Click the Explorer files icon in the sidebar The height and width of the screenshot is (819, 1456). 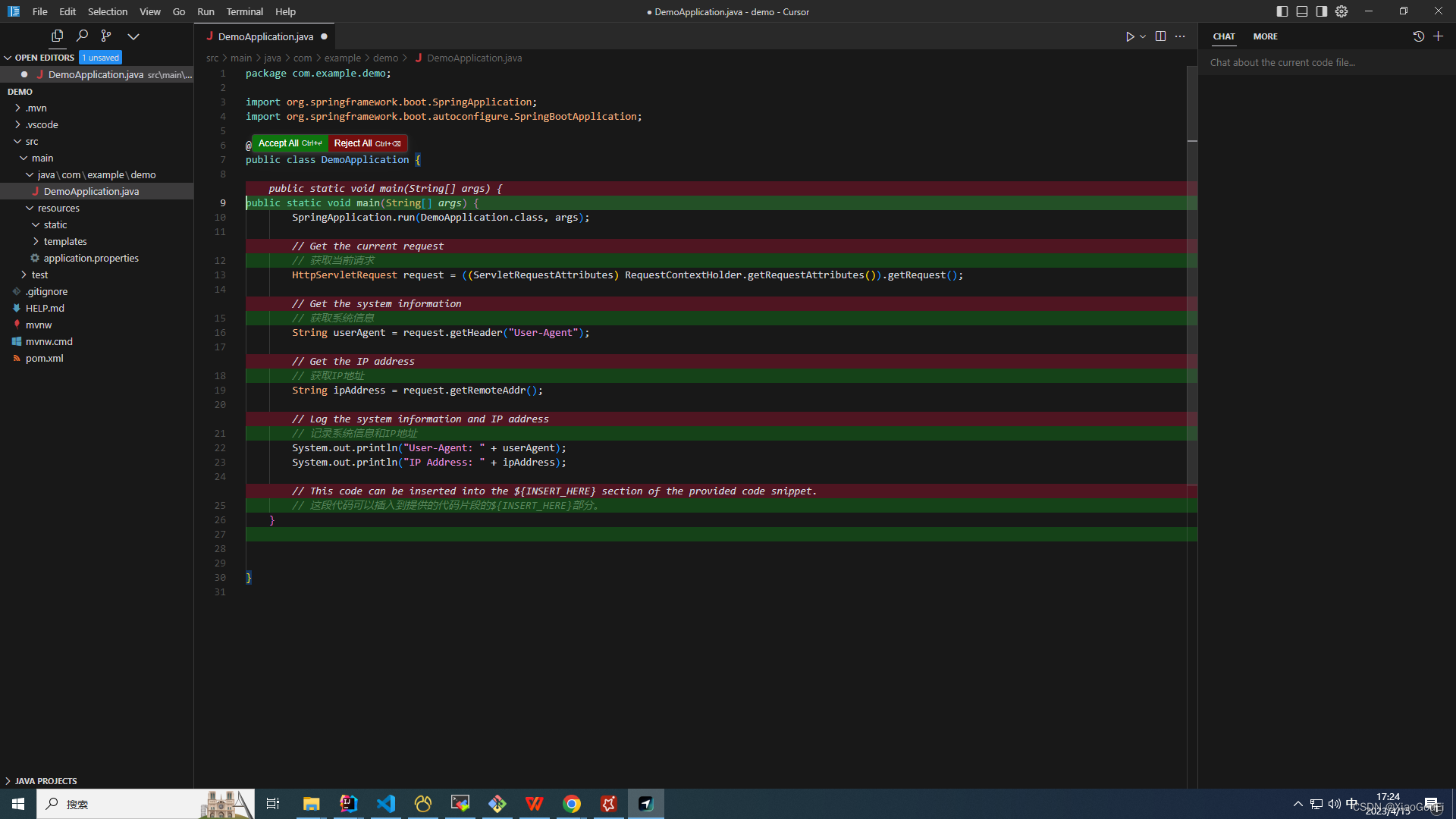57,36
